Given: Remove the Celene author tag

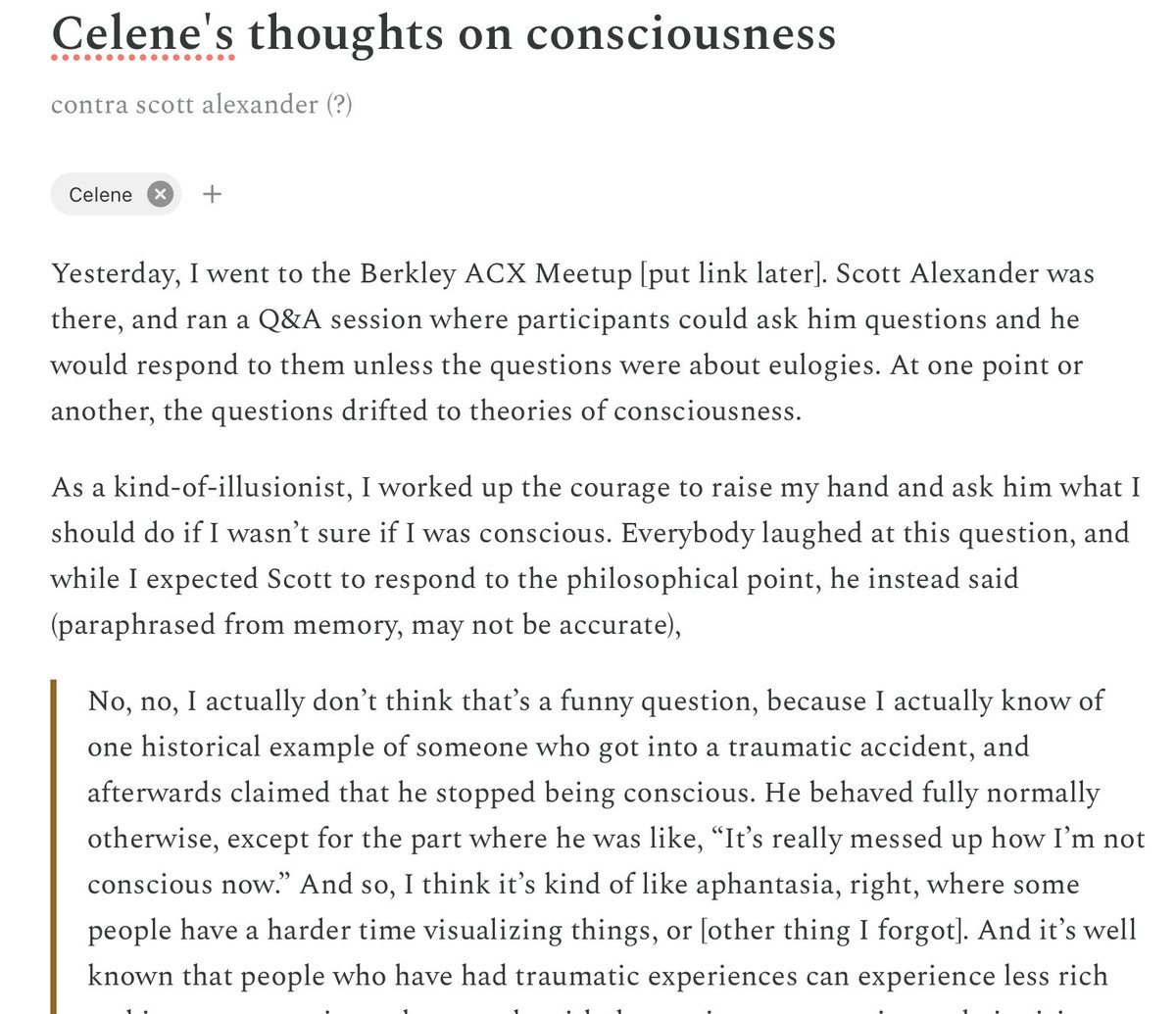Looking at the screenshot, I should coord(160,194).
